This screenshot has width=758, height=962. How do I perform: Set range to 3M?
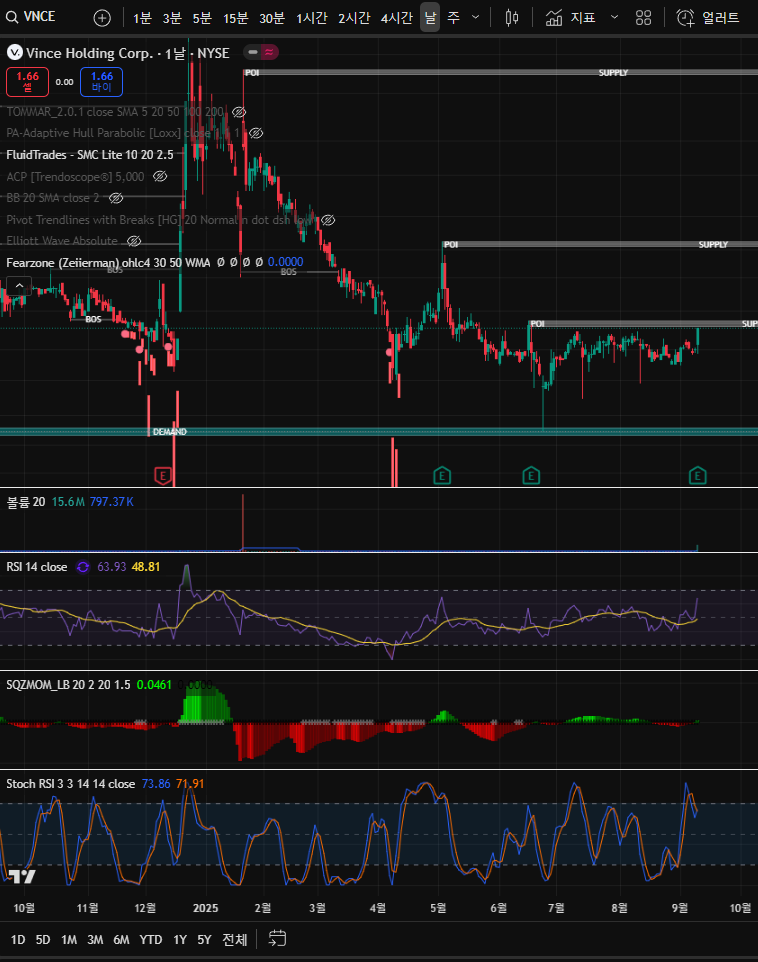(x=95, y=939)
